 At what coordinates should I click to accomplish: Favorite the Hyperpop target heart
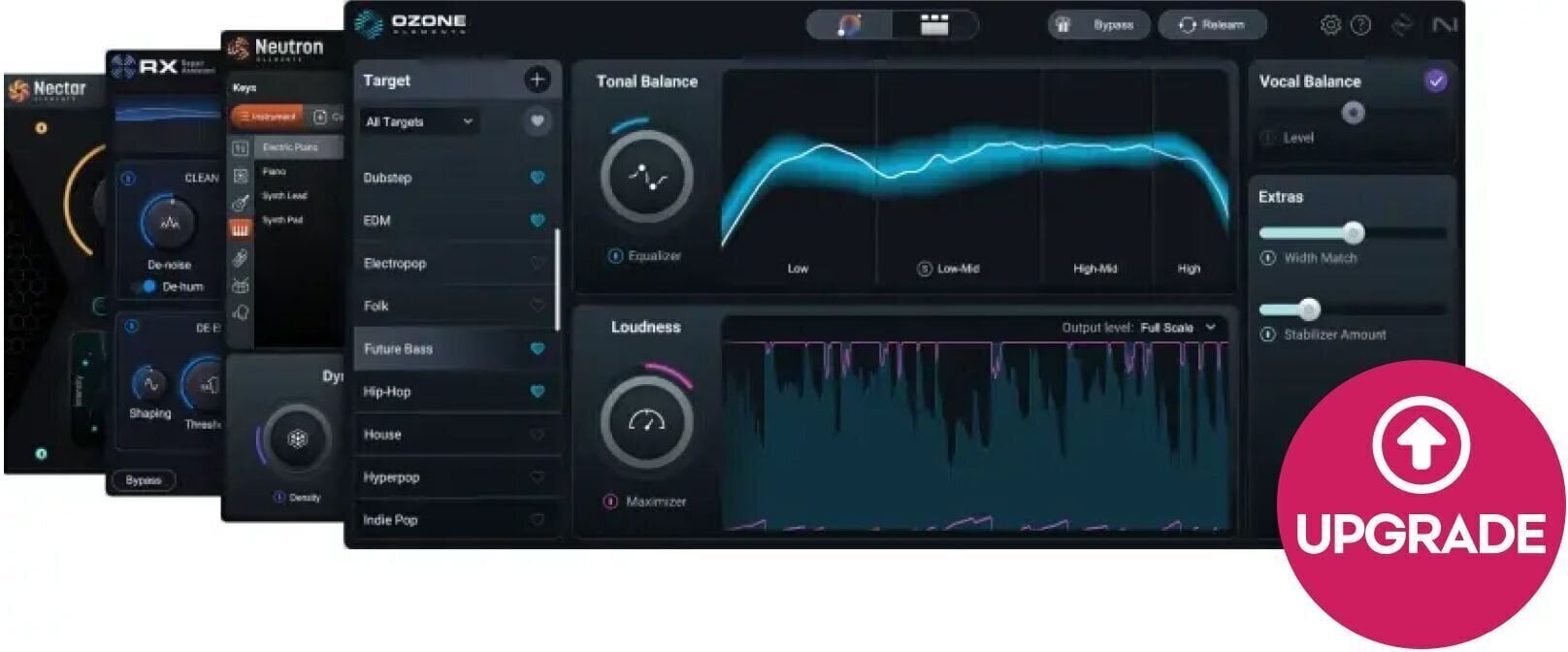(x=537, y=477)
